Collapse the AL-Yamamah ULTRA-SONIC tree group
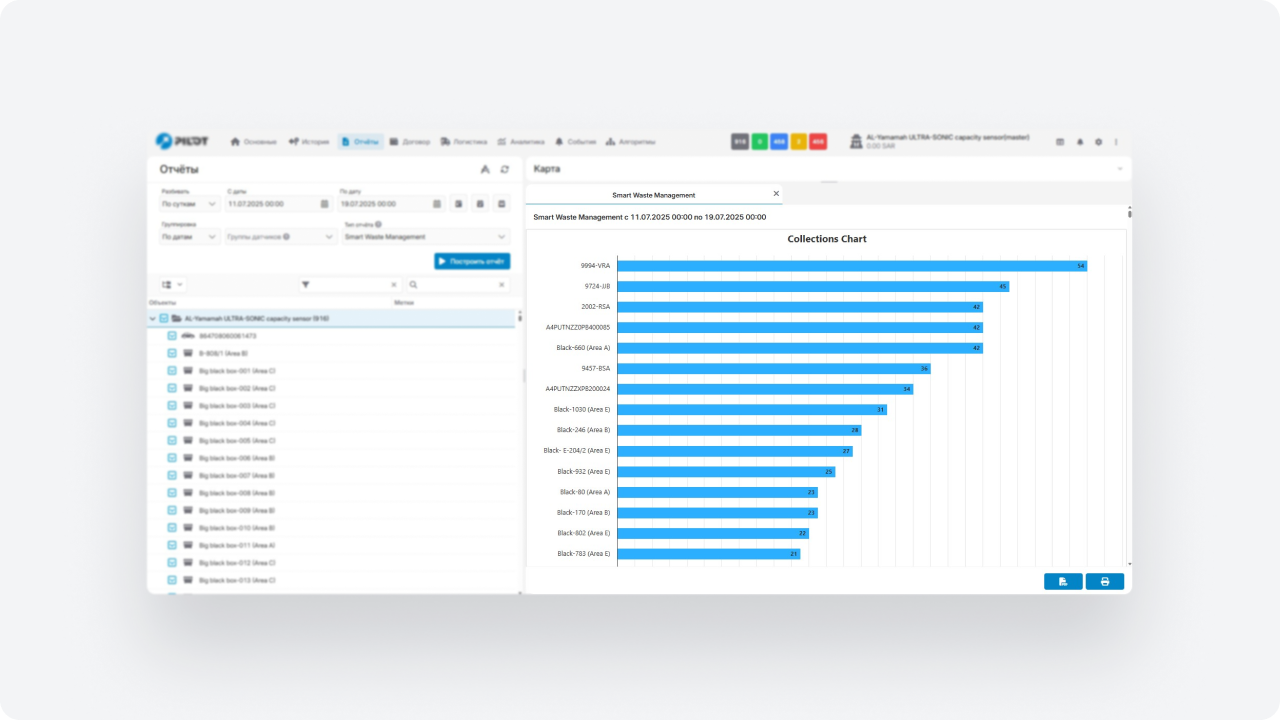This screenshot has width=1280, height=720. pyautogui.click(x=153, y=319)
